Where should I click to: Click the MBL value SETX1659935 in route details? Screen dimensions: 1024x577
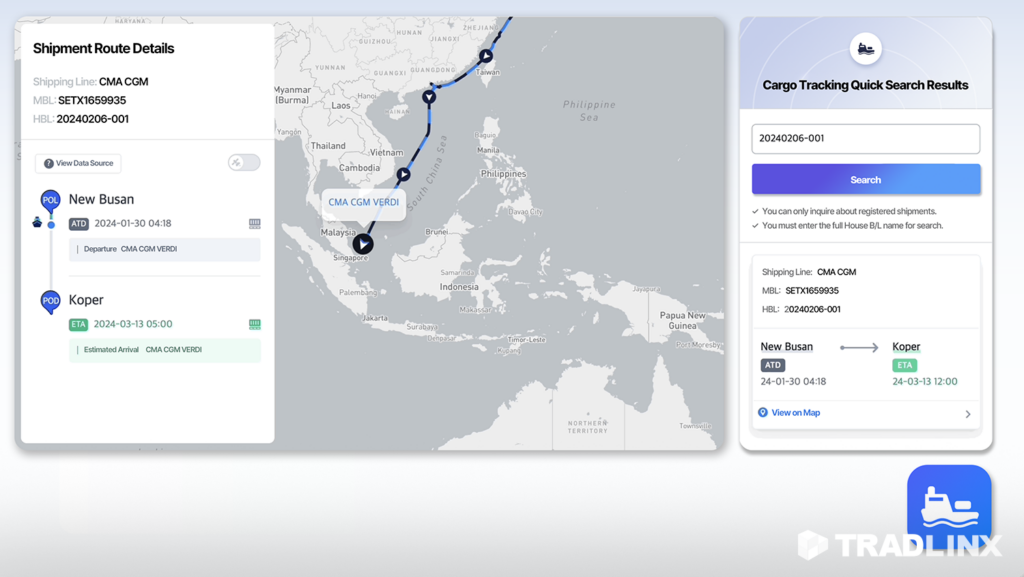(x=92, y=101)
